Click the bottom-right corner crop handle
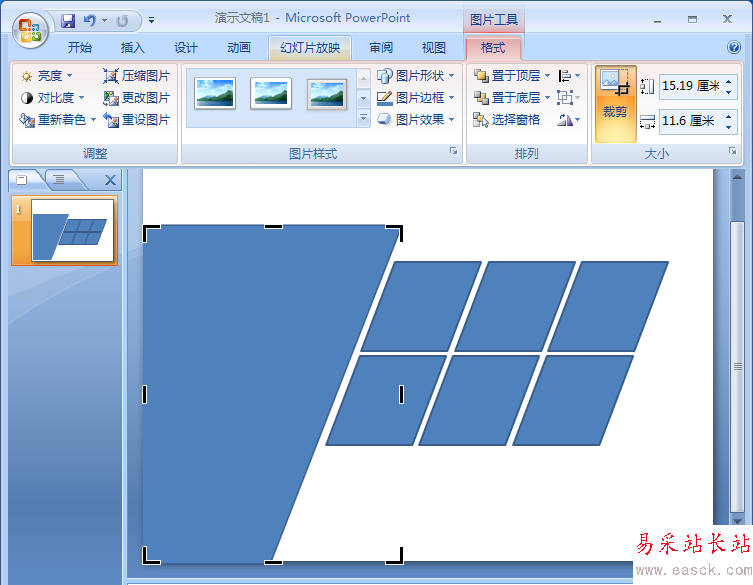 [395, 556]
